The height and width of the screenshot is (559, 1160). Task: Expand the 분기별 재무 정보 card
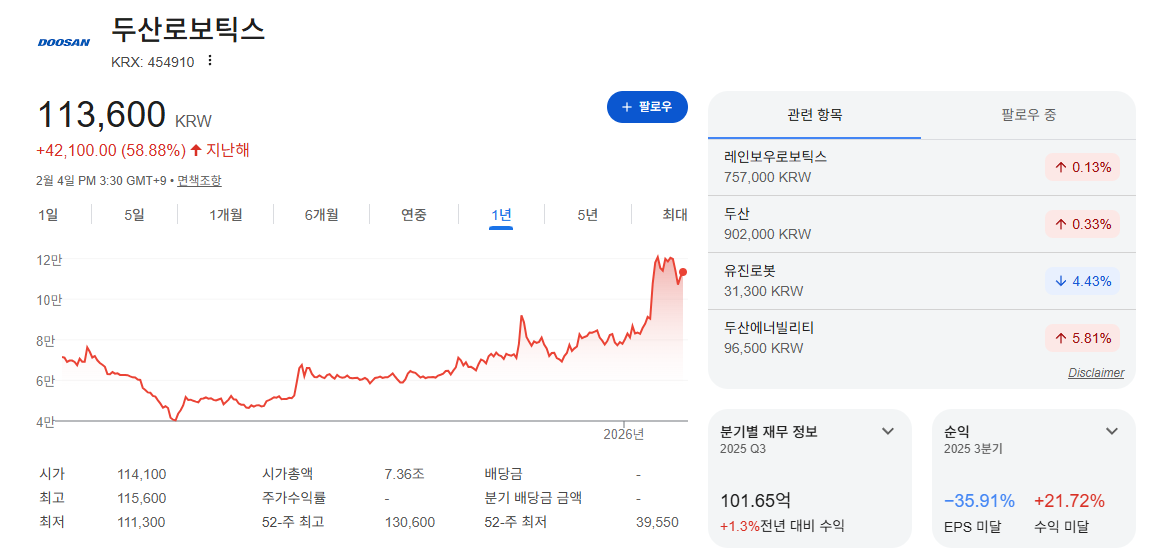coord(888,431)
